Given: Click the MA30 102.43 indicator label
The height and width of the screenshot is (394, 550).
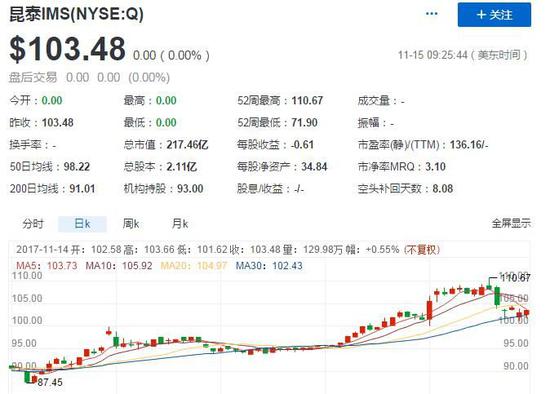Looking at the screenshot, I should 269,266.
